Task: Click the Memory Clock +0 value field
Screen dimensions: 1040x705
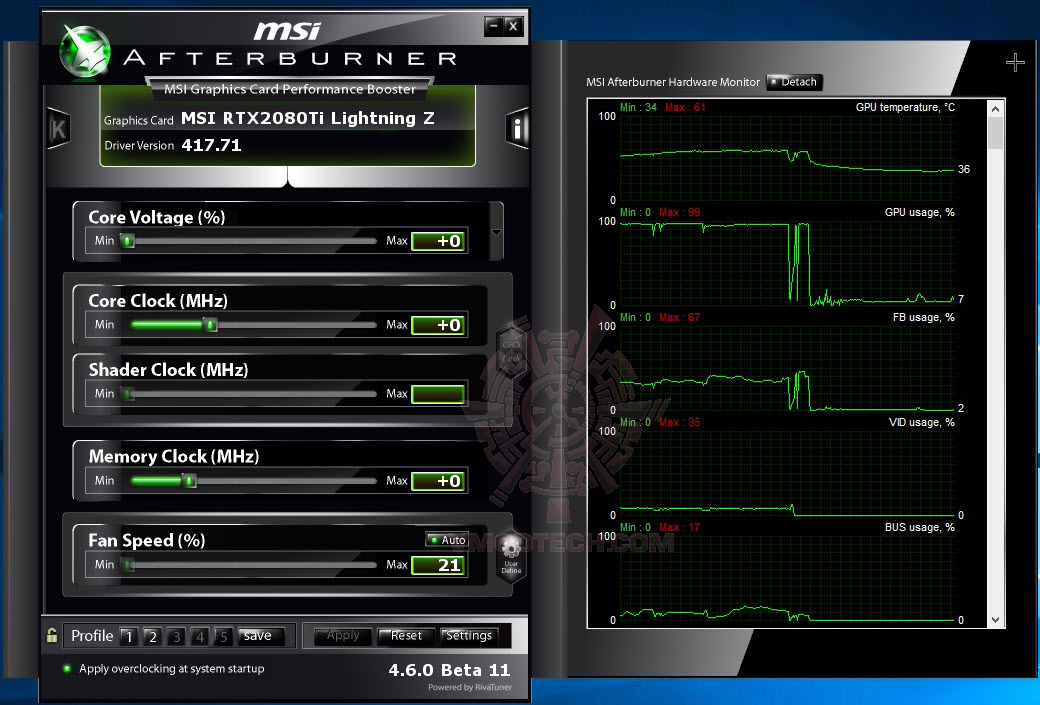Action: point(438,481)
